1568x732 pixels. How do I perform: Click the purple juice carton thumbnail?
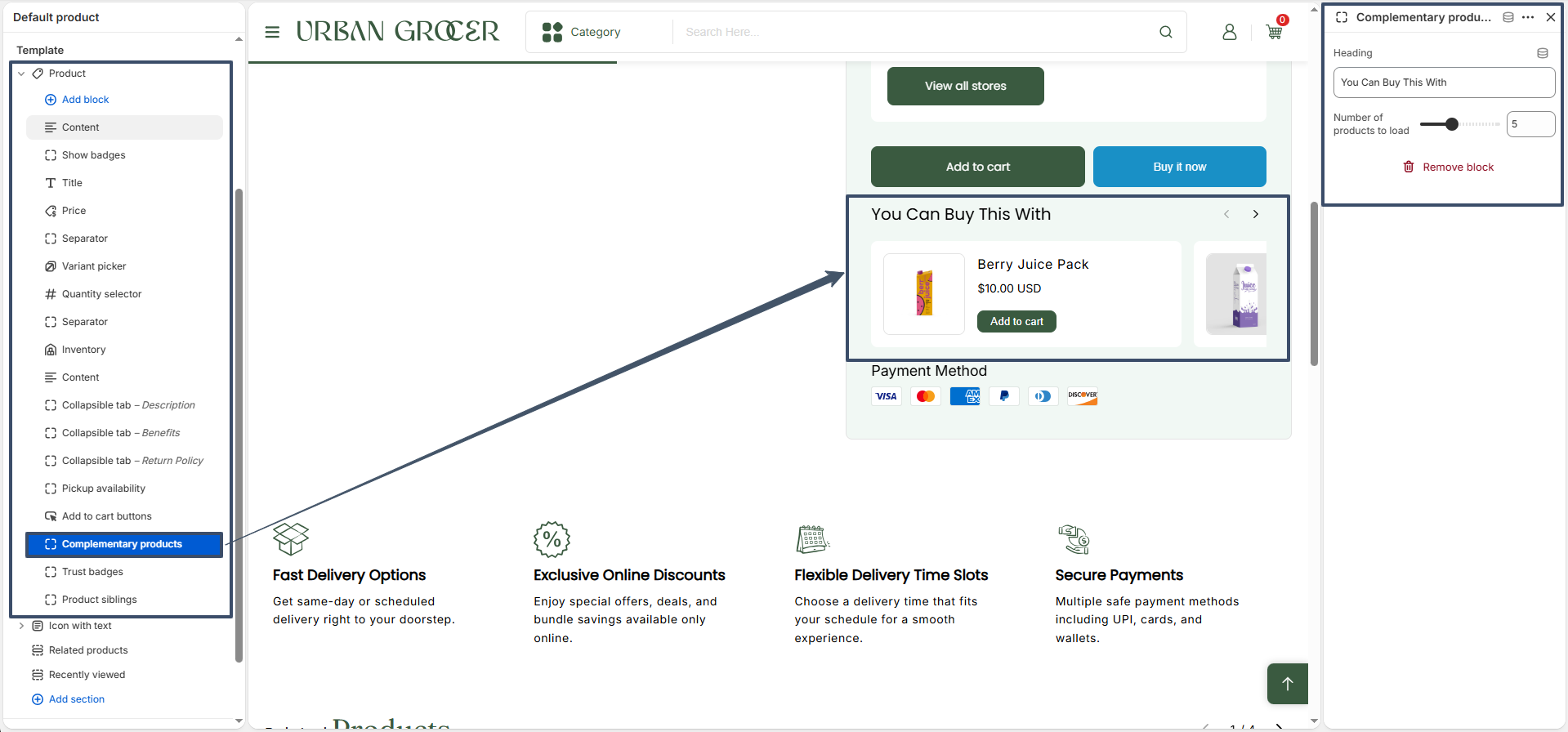coord(1236,294)
